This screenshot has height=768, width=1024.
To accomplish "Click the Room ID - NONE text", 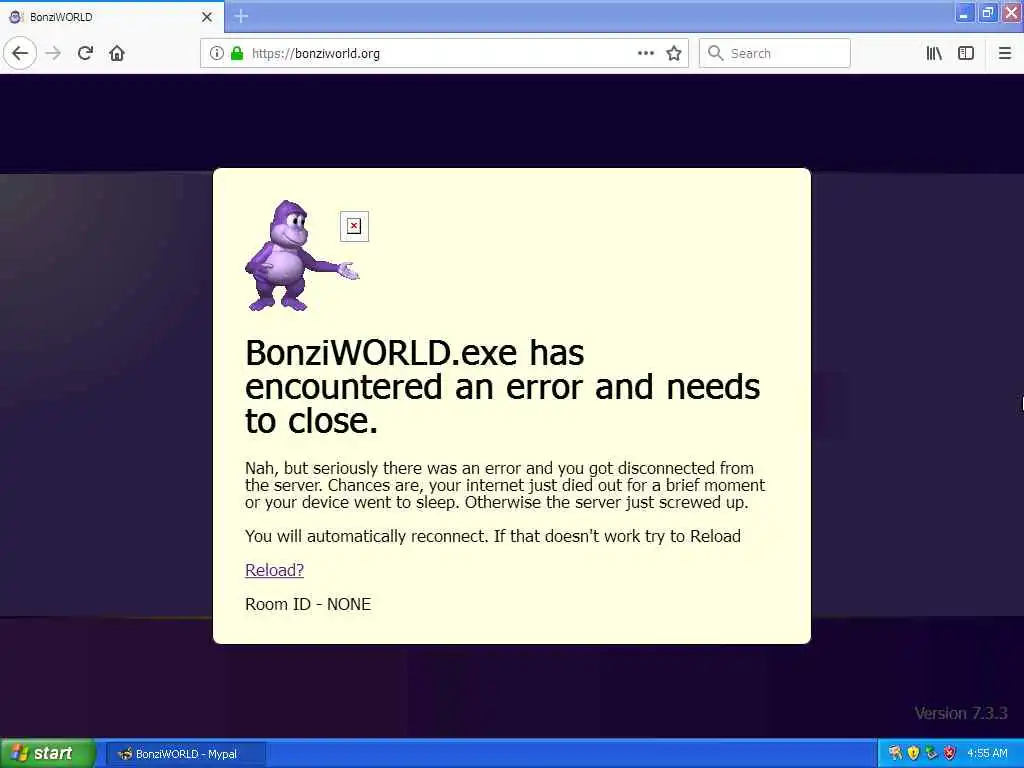I will point(308,604).
